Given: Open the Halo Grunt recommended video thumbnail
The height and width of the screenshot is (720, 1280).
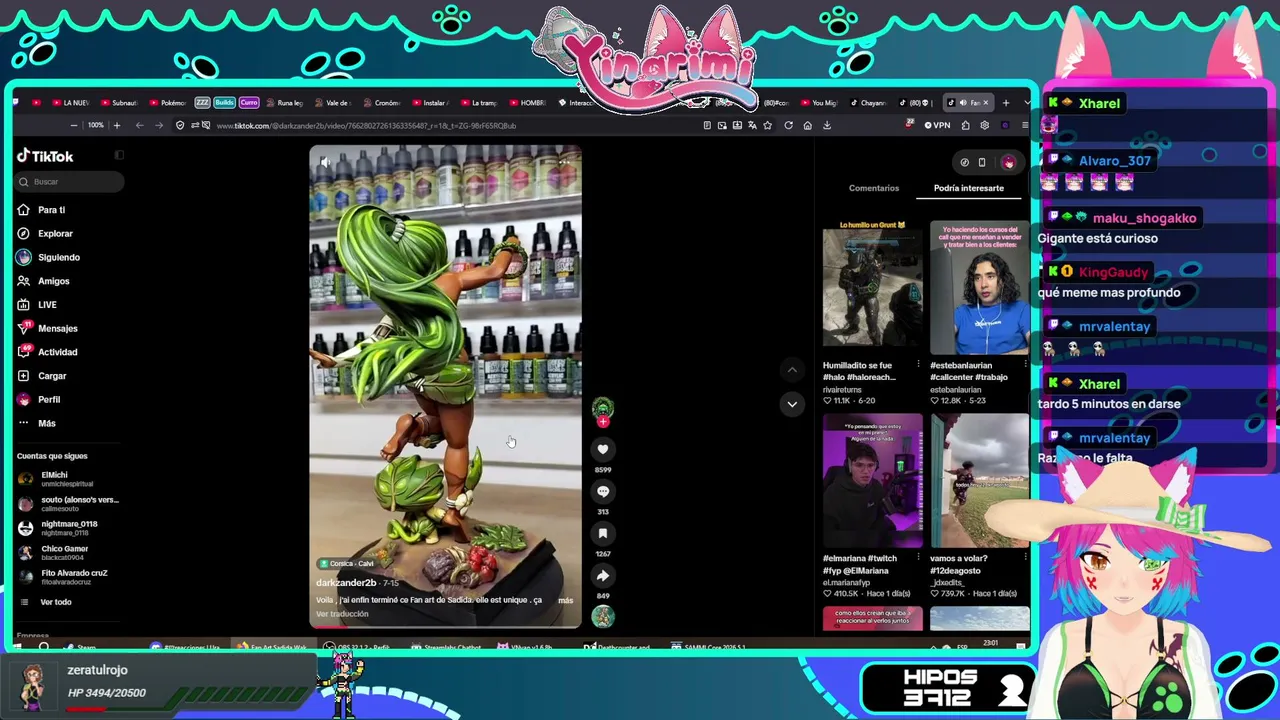Looking at the screenshot, I should (872, 288).
